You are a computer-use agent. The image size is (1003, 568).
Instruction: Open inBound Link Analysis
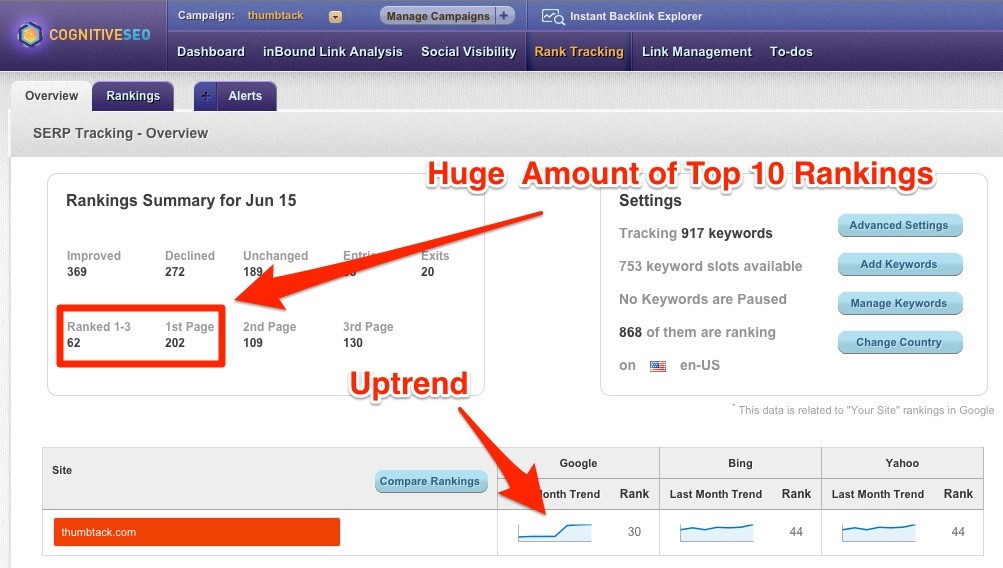333,52
